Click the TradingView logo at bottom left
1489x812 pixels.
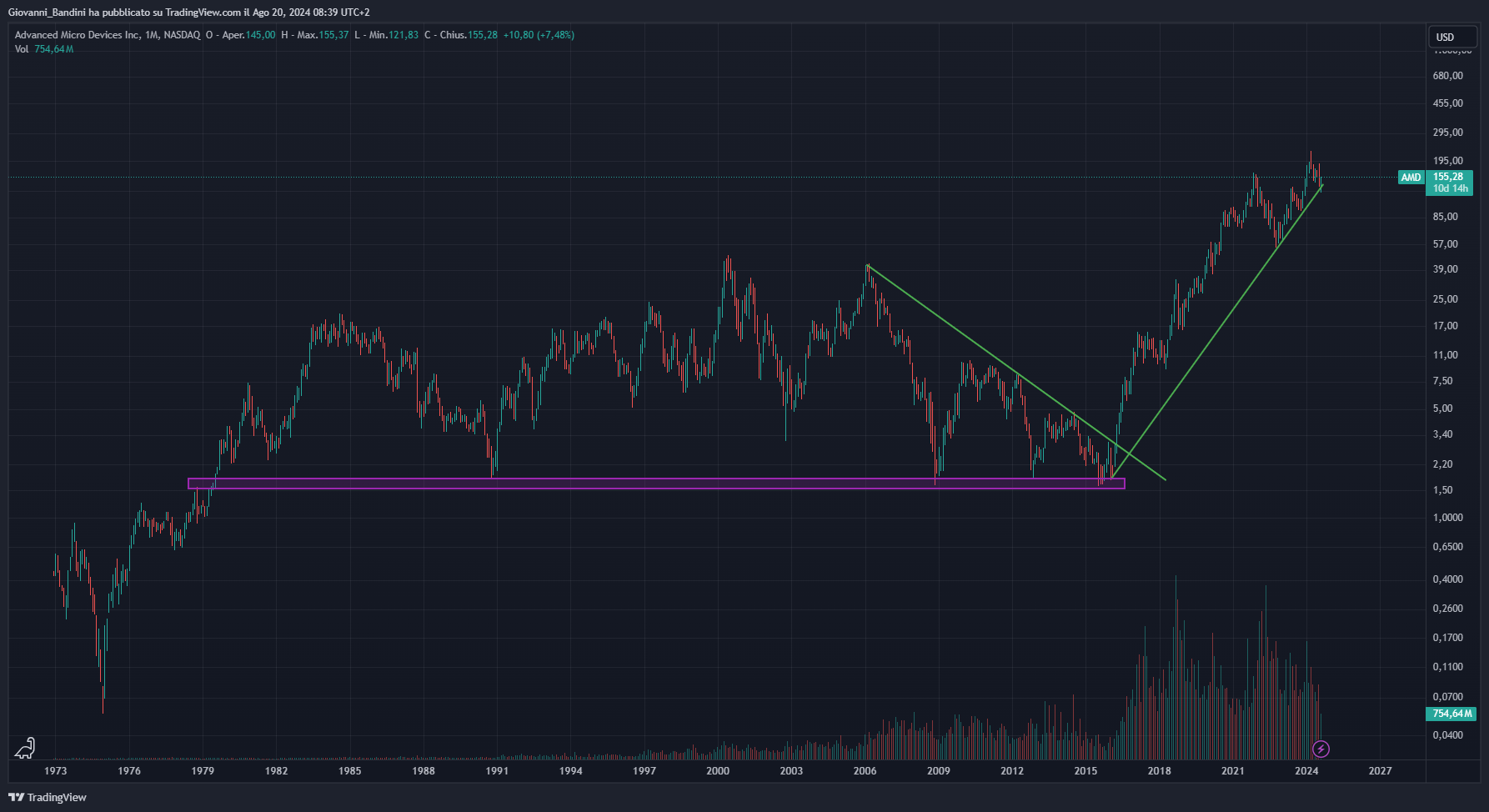[48, 797]
